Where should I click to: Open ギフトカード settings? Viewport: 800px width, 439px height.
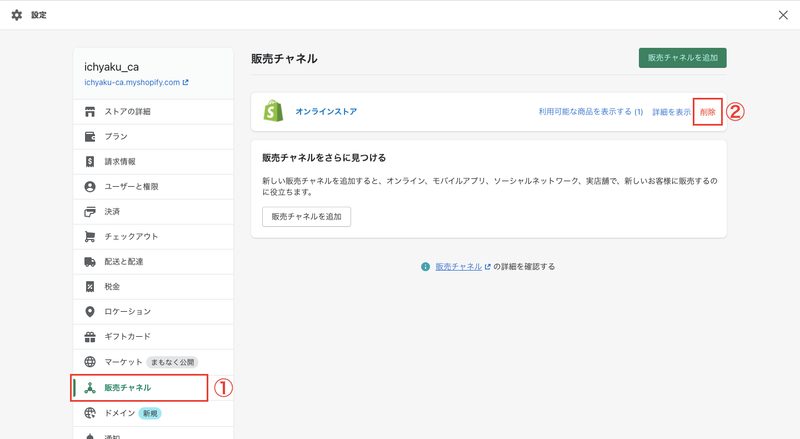[153, 336]
